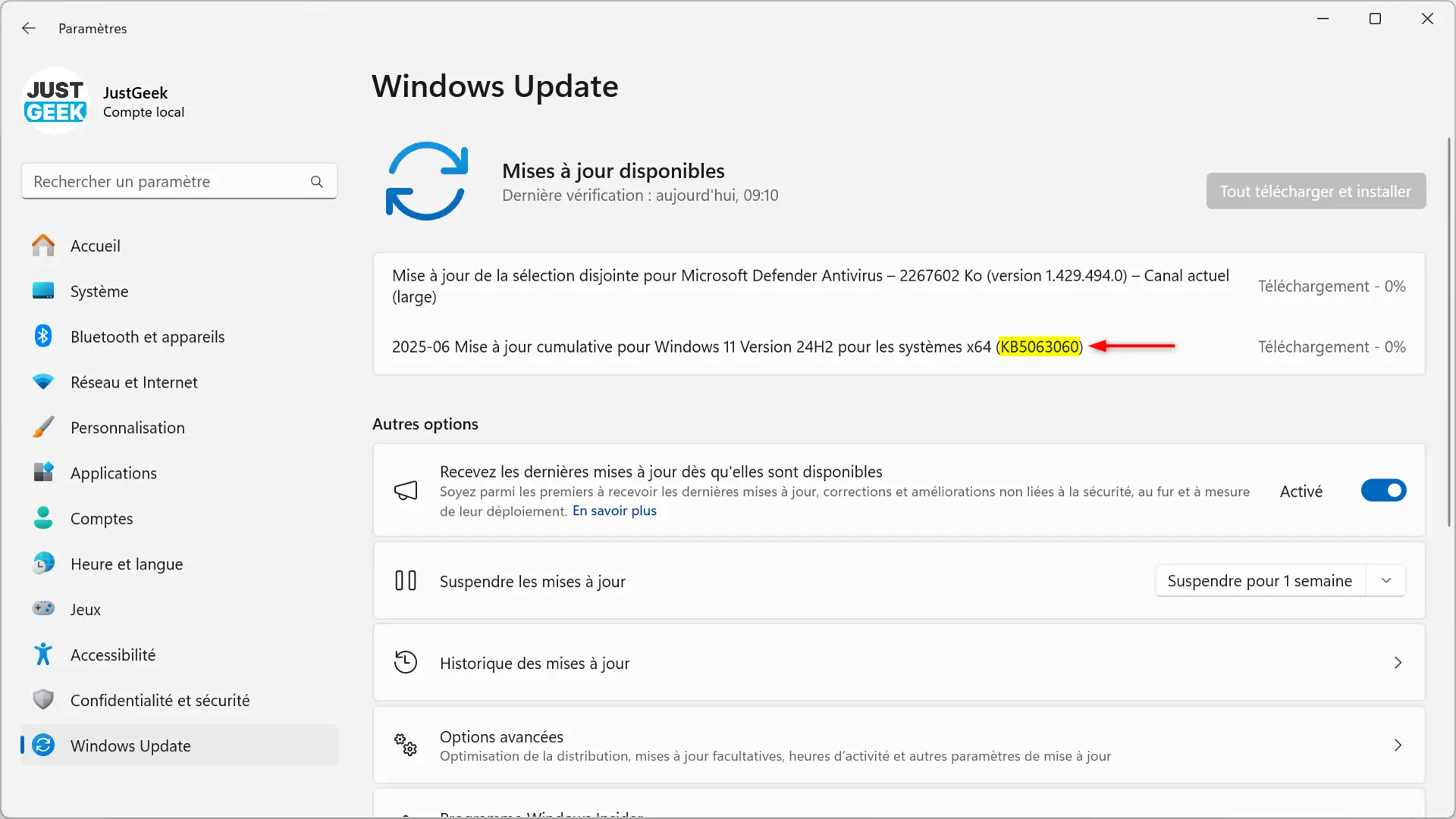Click the Accueil house icon
Screen dimensions: 1456x819
pyautogui.click(x=43, y=245)
